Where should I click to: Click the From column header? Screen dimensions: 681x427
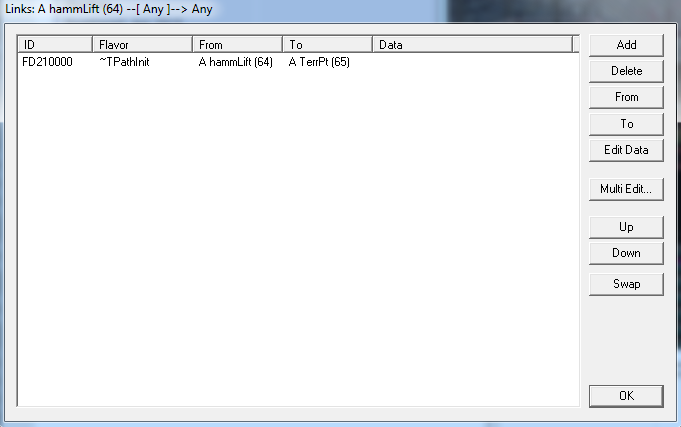tap(236, 45)
